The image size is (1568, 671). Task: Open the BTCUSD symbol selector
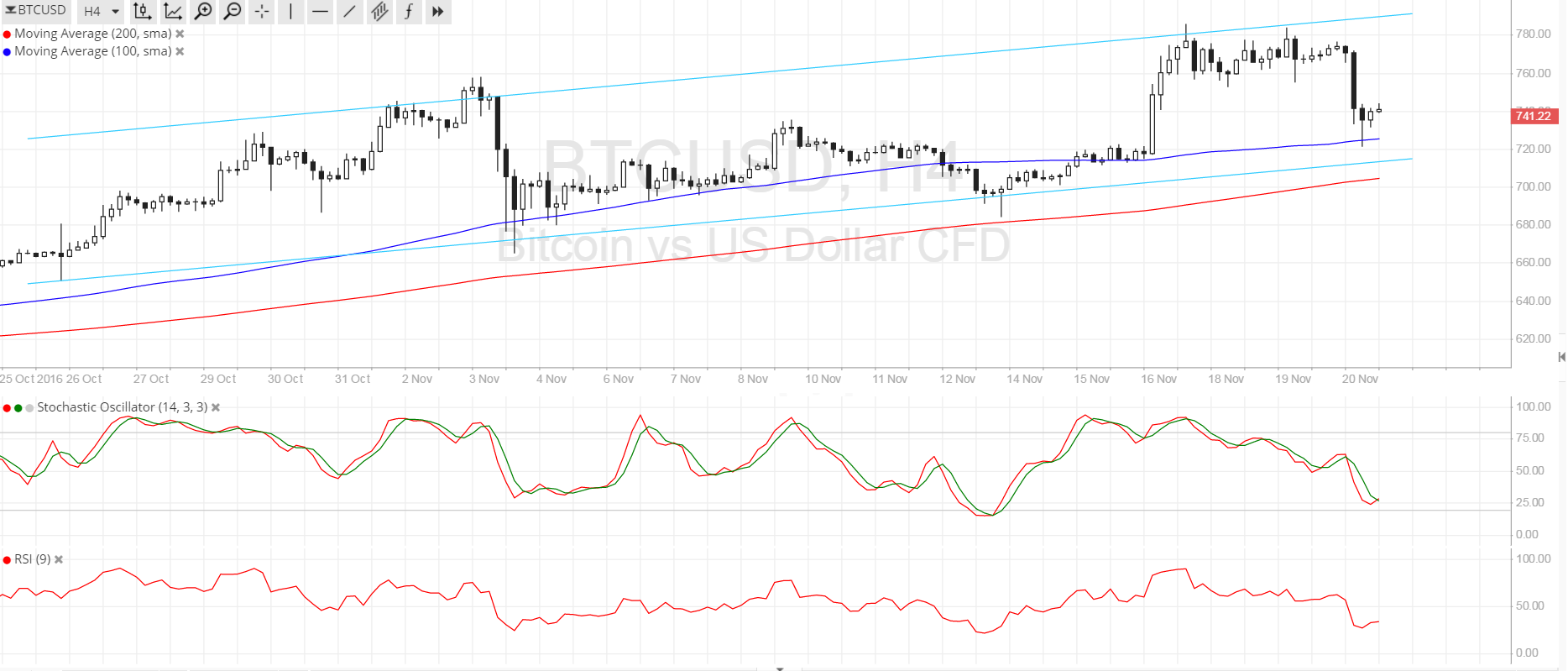coord(36,10)
